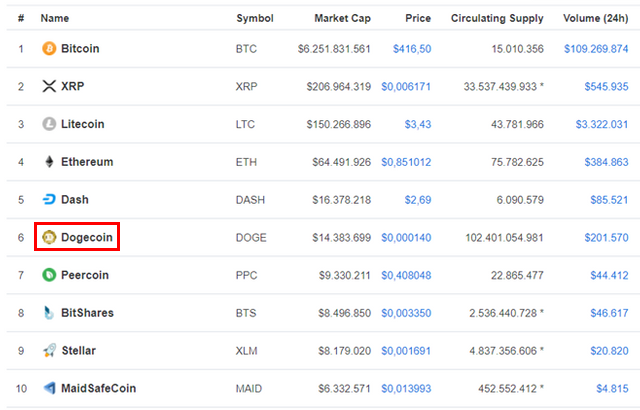Click Dogecoin price $0,000140

406,238
